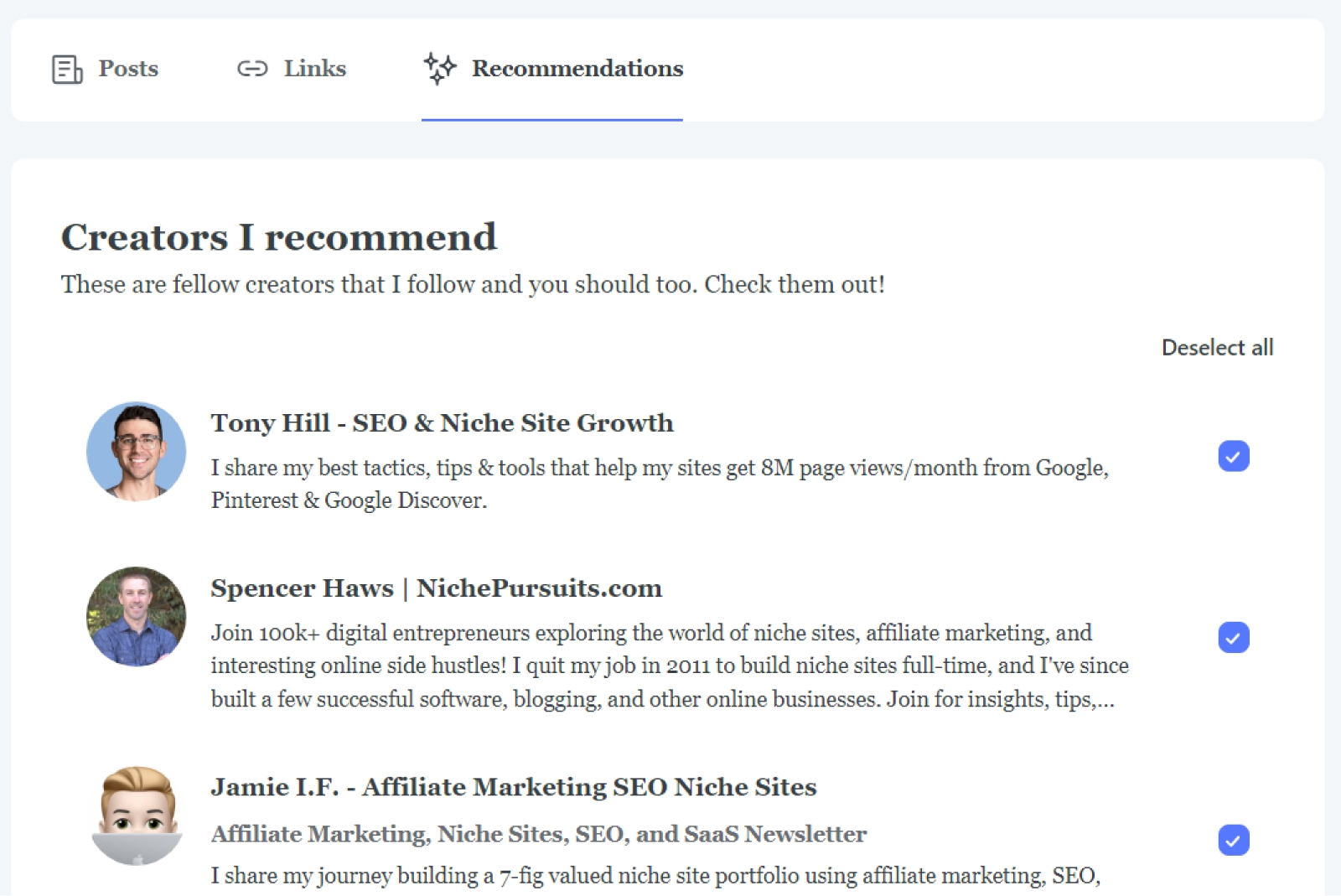Open Spencer Haws | NichePursuits.com title

(436, 588)
